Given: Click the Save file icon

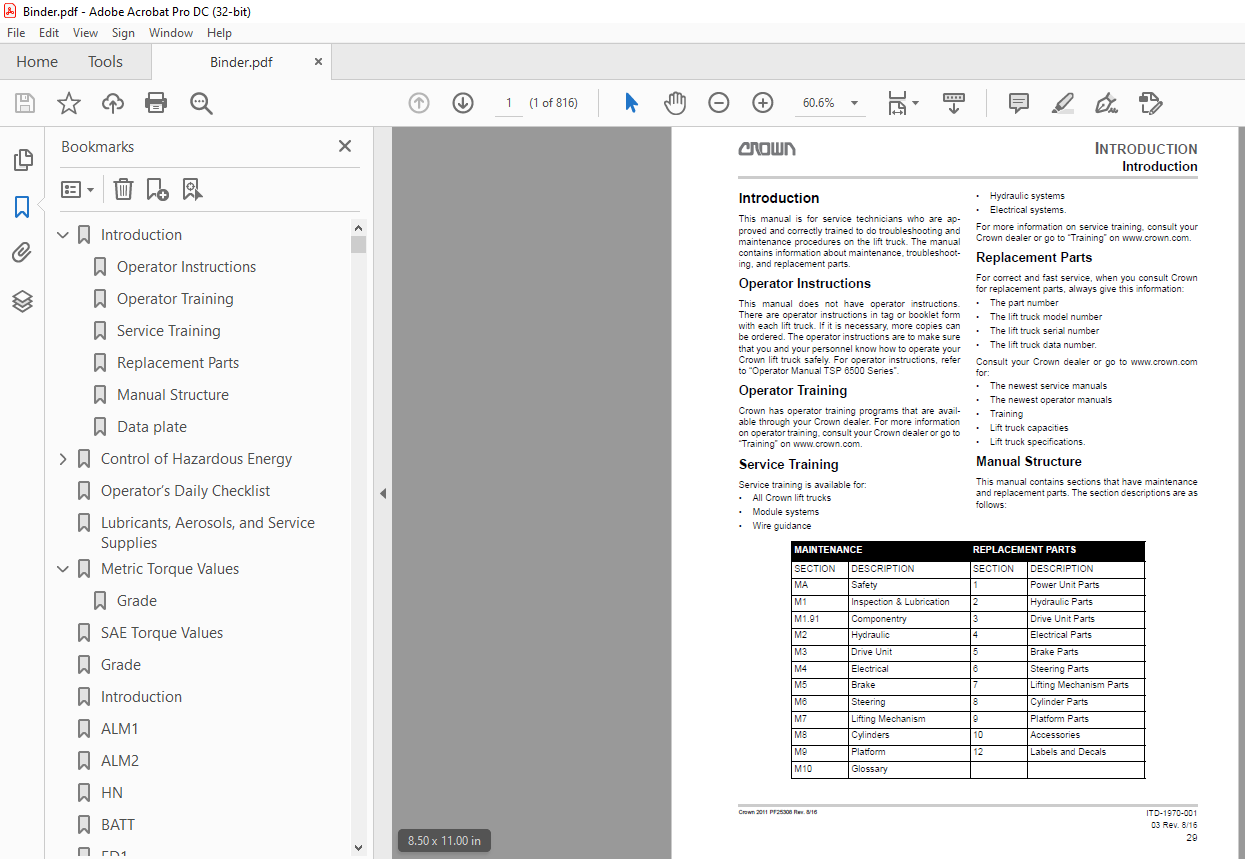Looking at the screenshot, I should (x=24, y=103).
